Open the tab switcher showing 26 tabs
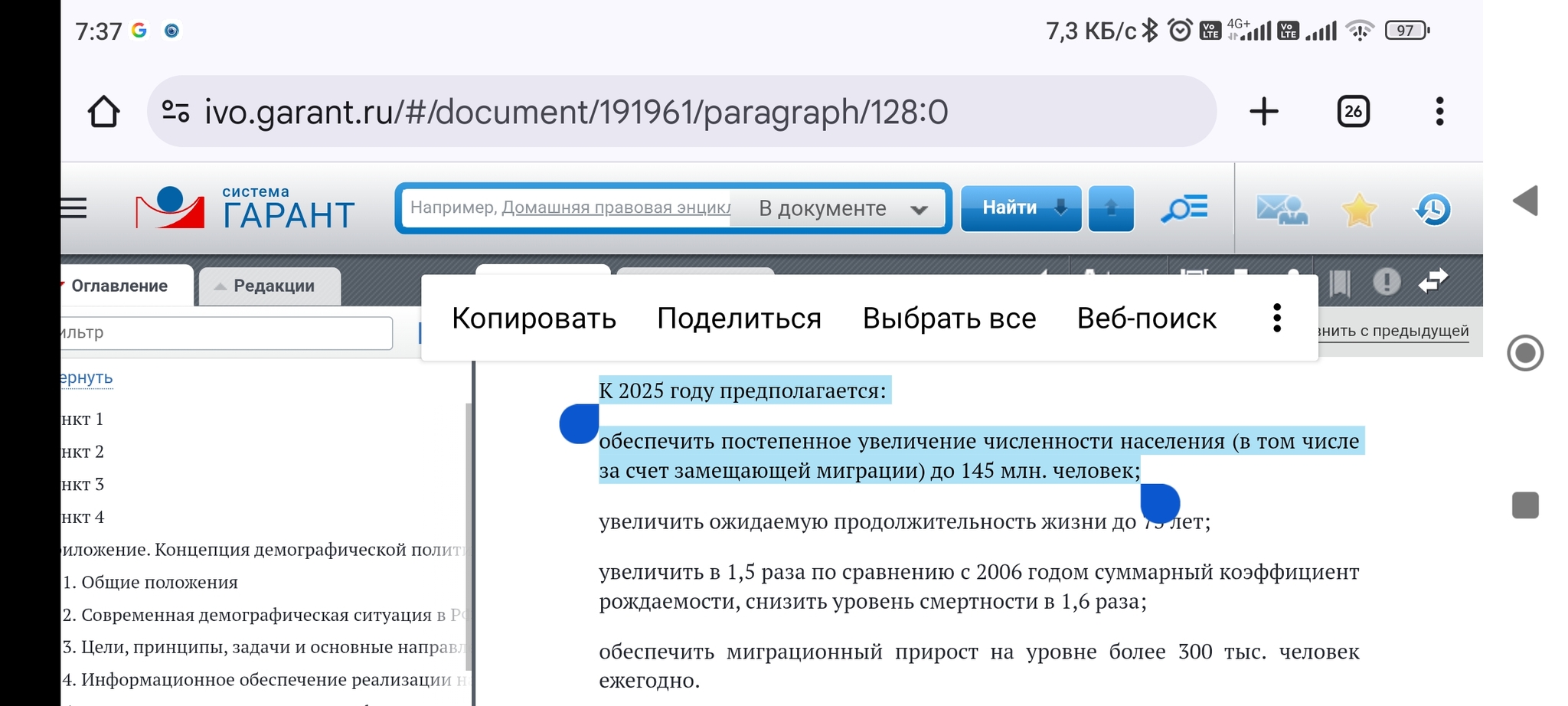Viewport: 1568px width, 706px height. tap(1353, 112)
